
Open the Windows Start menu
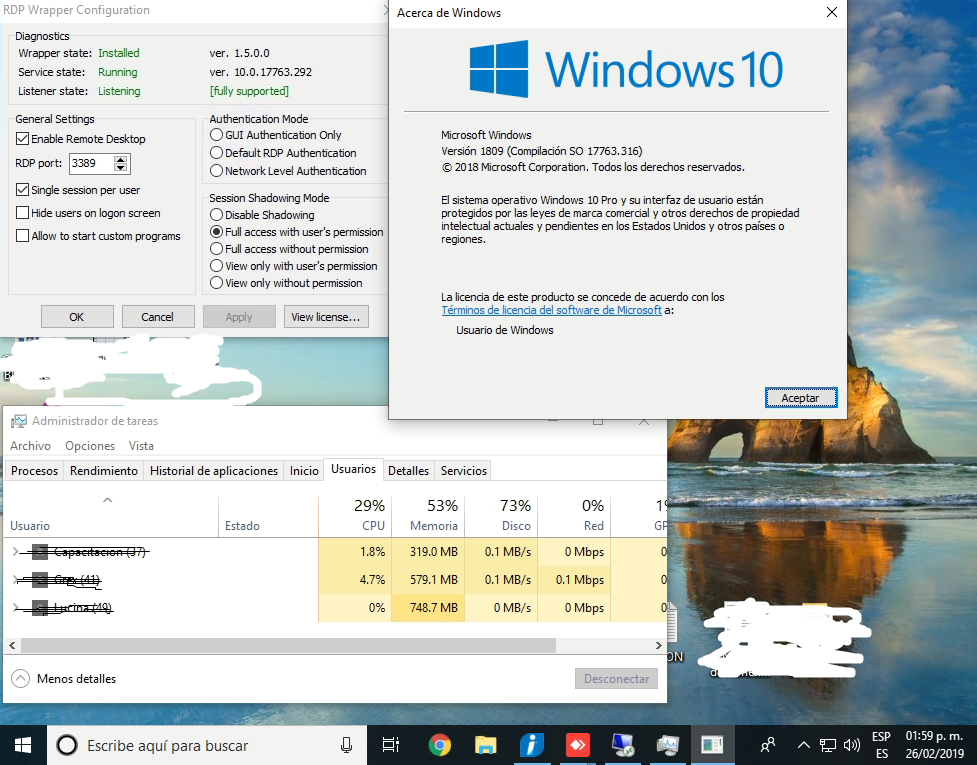click(23, 745)
